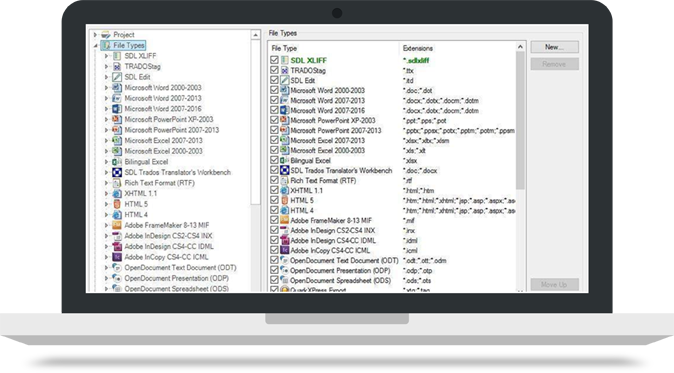Click the SDL Edit icon in the tree
The image size is (674, 373).
pyautogui.click(x=117, y=77)
